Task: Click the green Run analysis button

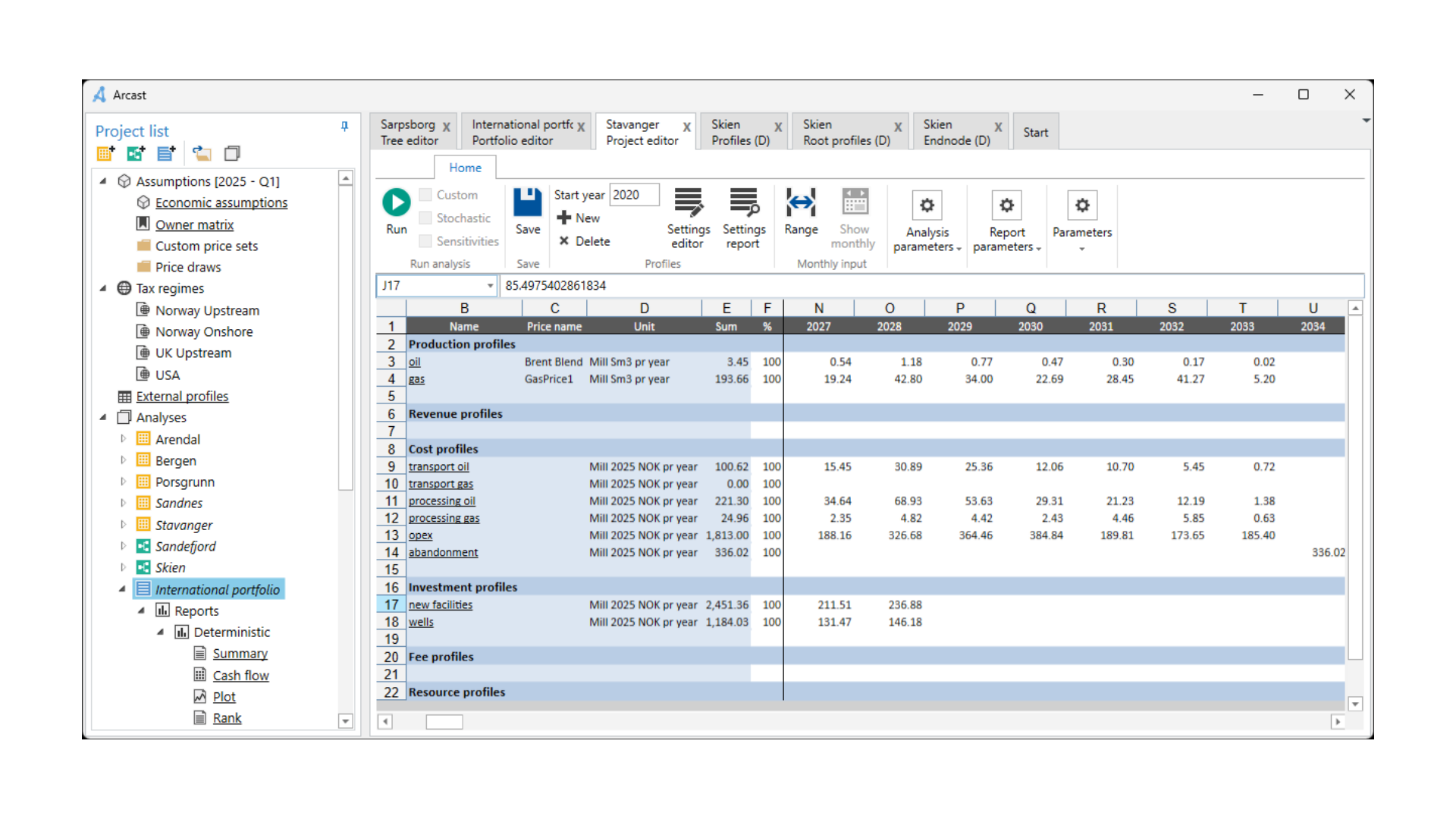Action: (x=396, y=202)
